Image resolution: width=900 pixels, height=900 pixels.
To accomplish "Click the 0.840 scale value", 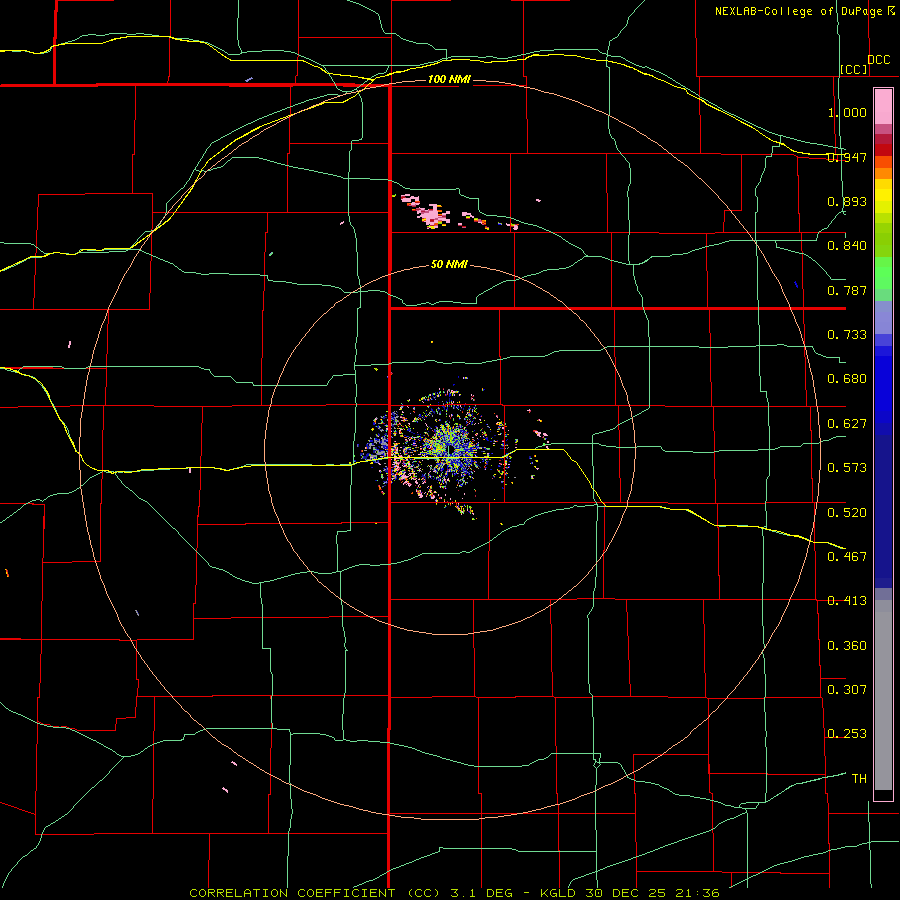I will (x=847, y=246).
